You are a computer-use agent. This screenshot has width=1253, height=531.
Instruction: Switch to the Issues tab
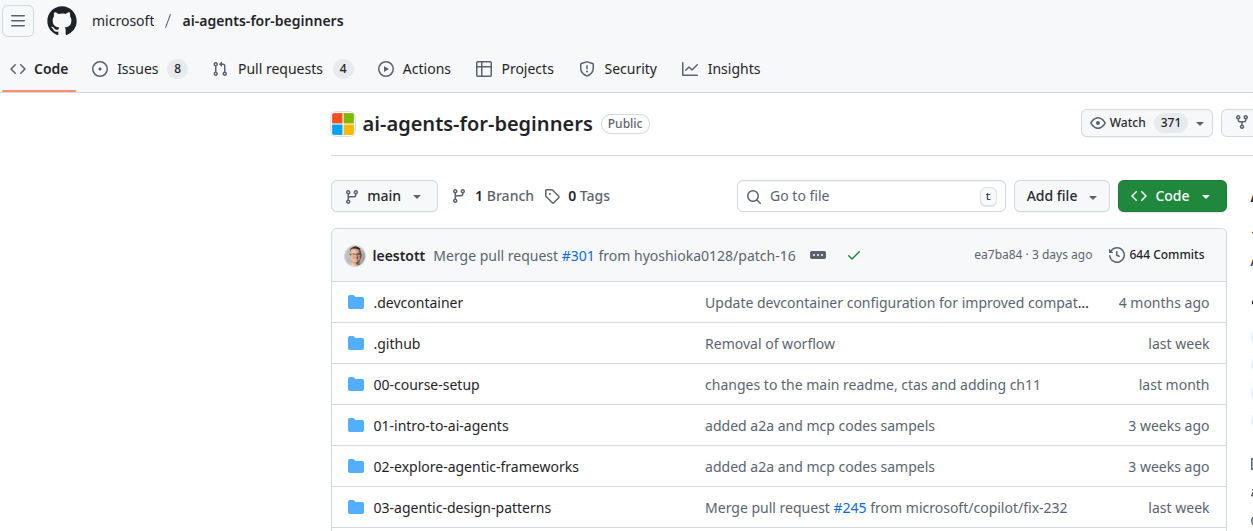pyautogui.click(x=138, y=69)
